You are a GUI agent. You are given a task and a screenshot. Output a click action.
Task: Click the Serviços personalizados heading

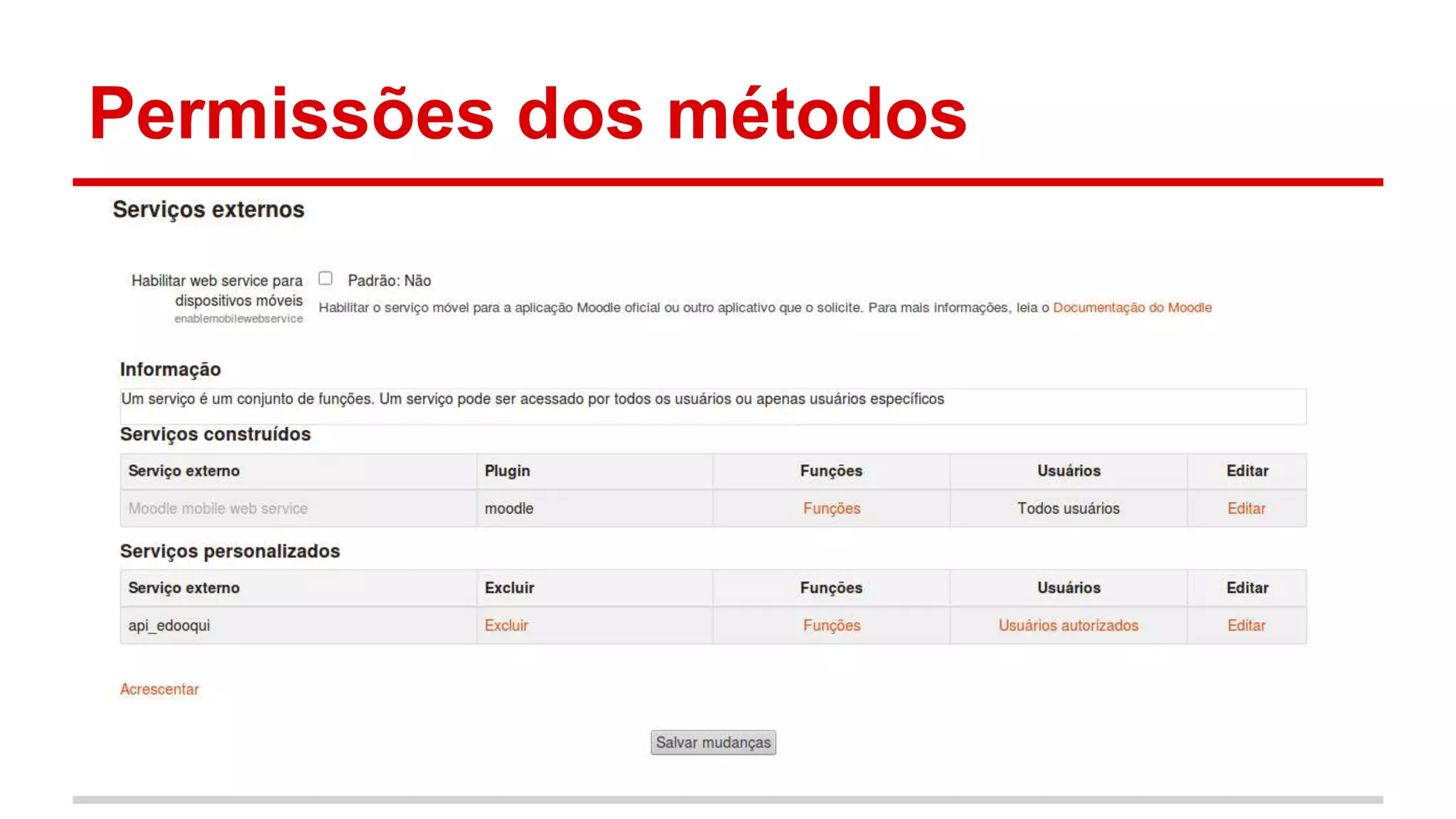230,551
